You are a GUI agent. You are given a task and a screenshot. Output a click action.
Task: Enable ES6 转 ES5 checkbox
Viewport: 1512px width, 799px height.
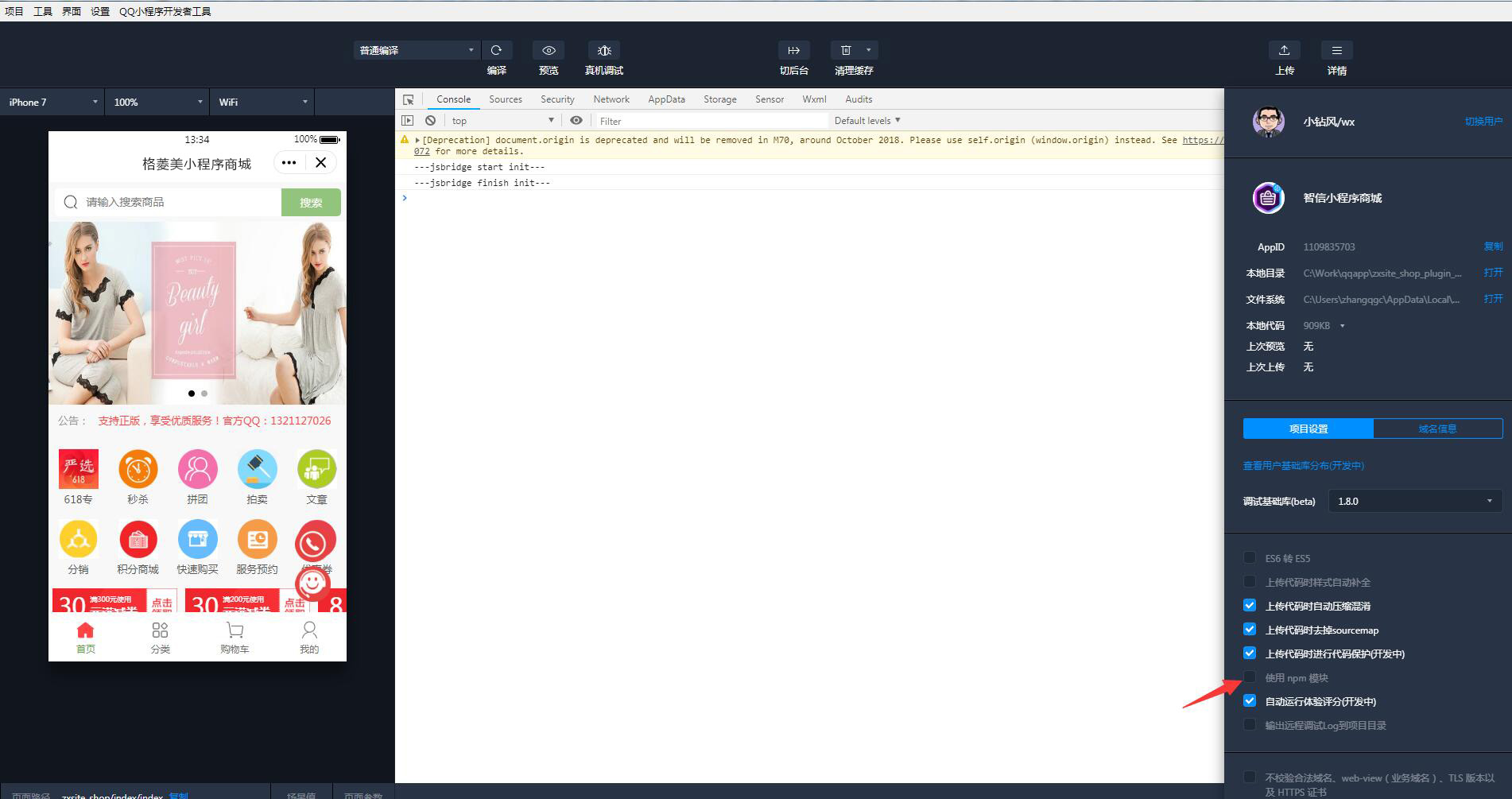[x=1250, y=557]
